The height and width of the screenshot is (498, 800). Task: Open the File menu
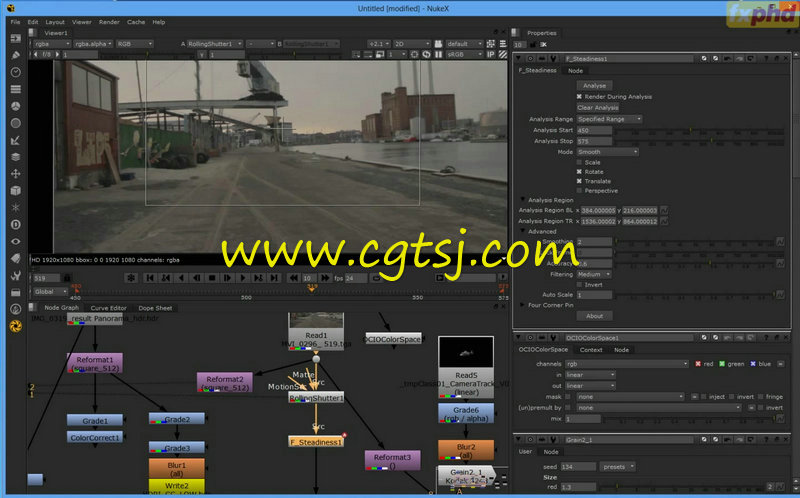(x=15, y=22)
